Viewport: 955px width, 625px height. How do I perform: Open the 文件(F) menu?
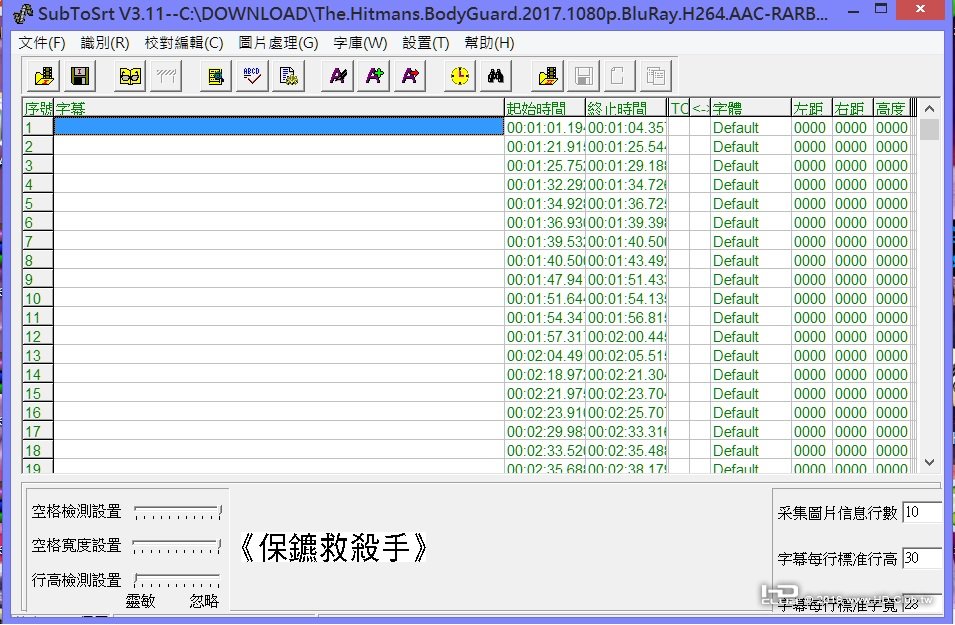coord(41,43)
